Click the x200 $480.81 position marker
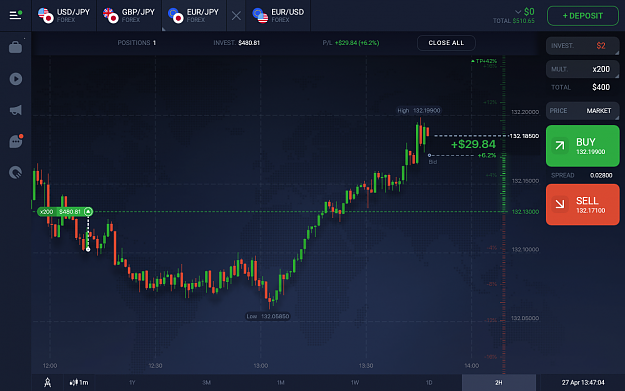Viewport: 625px width, 391px height. pos(65,212)
